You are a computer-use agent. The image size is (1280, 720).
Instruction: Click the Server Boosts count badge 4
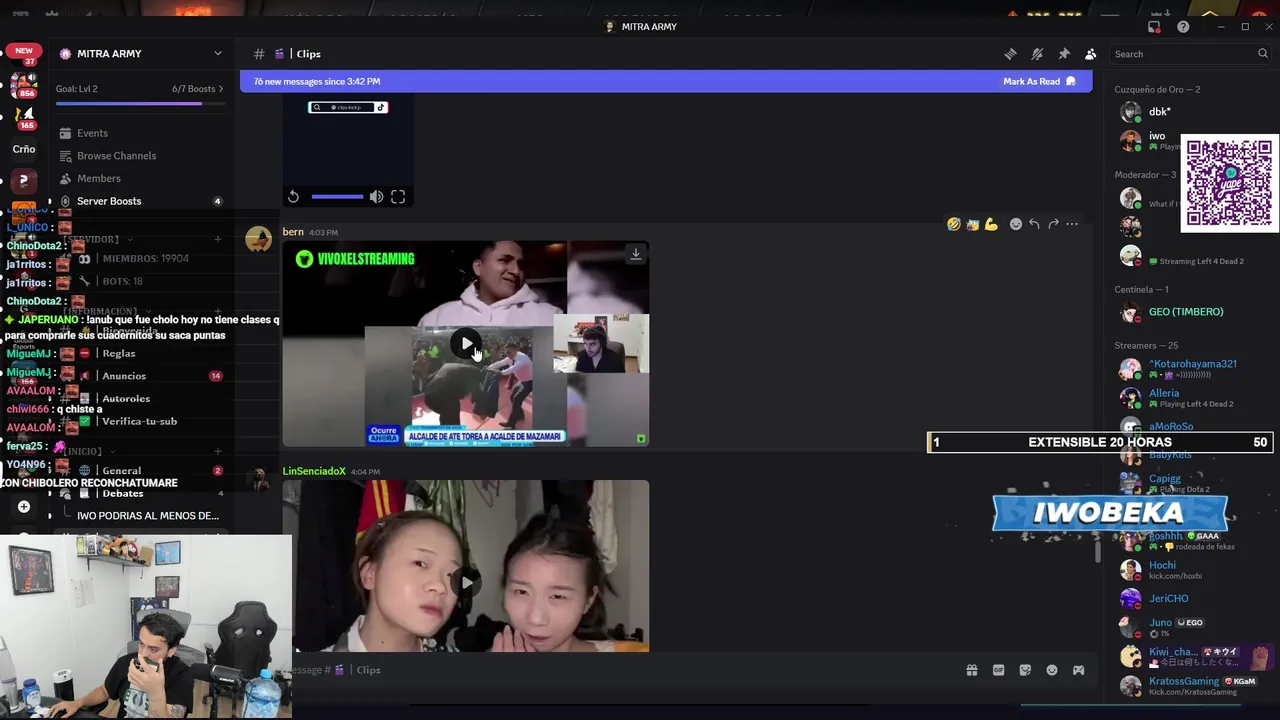click(x=217, y=201)
